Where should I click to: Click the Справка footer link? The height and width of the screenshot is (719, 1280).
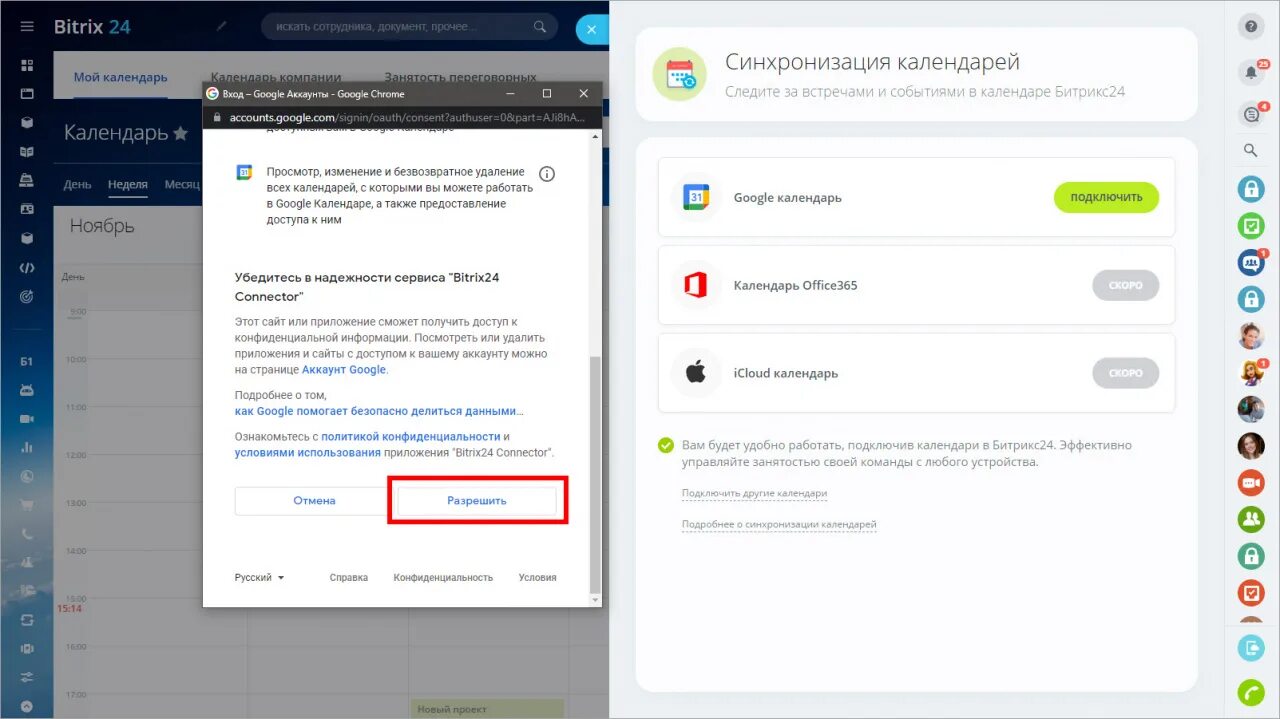(x=349, y=577)
